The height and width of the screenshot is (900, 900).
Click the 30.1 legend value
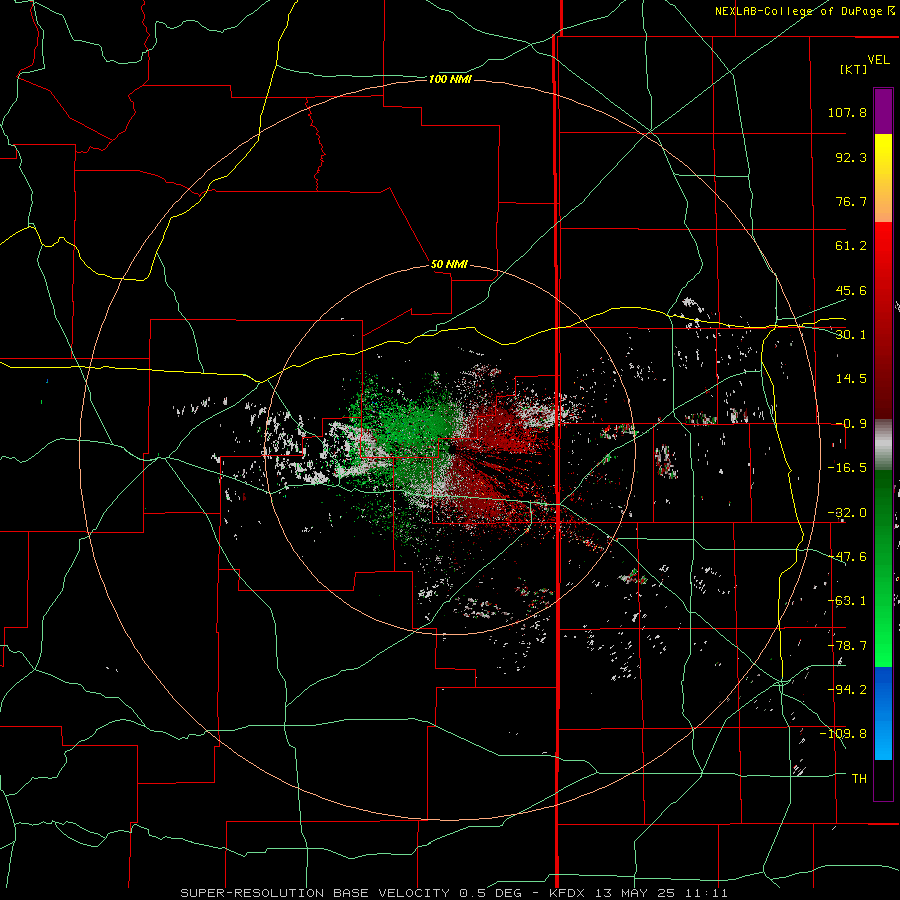point(851,335)
